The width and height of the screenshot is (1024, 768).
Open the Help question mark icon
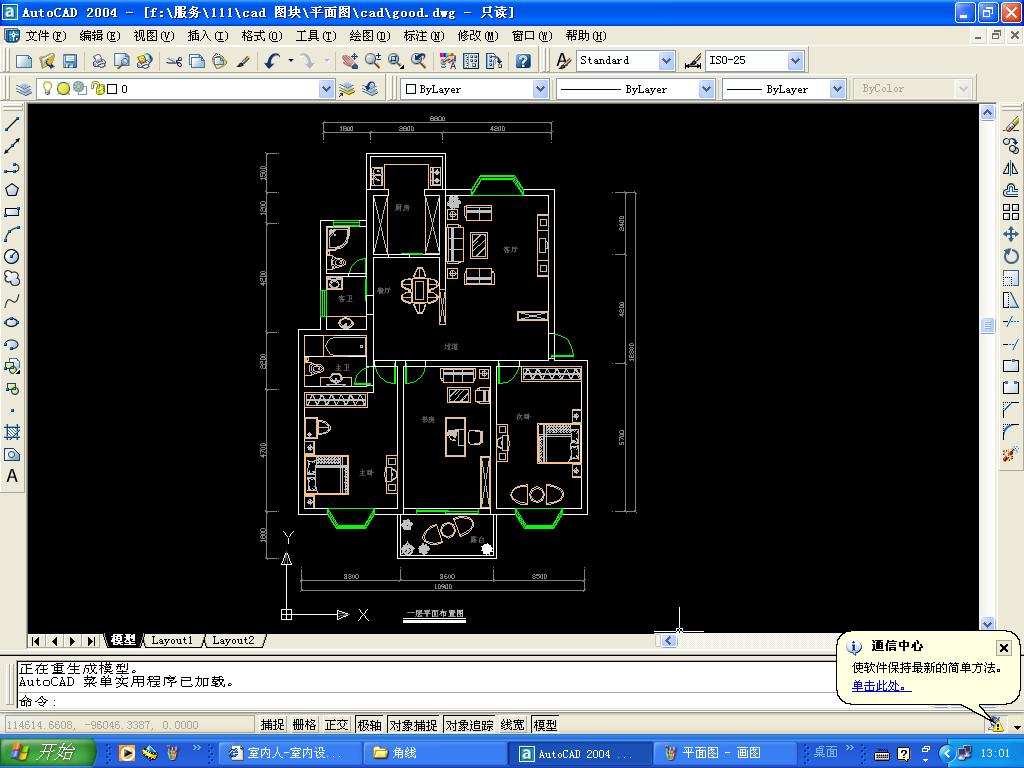click(523, 61)
